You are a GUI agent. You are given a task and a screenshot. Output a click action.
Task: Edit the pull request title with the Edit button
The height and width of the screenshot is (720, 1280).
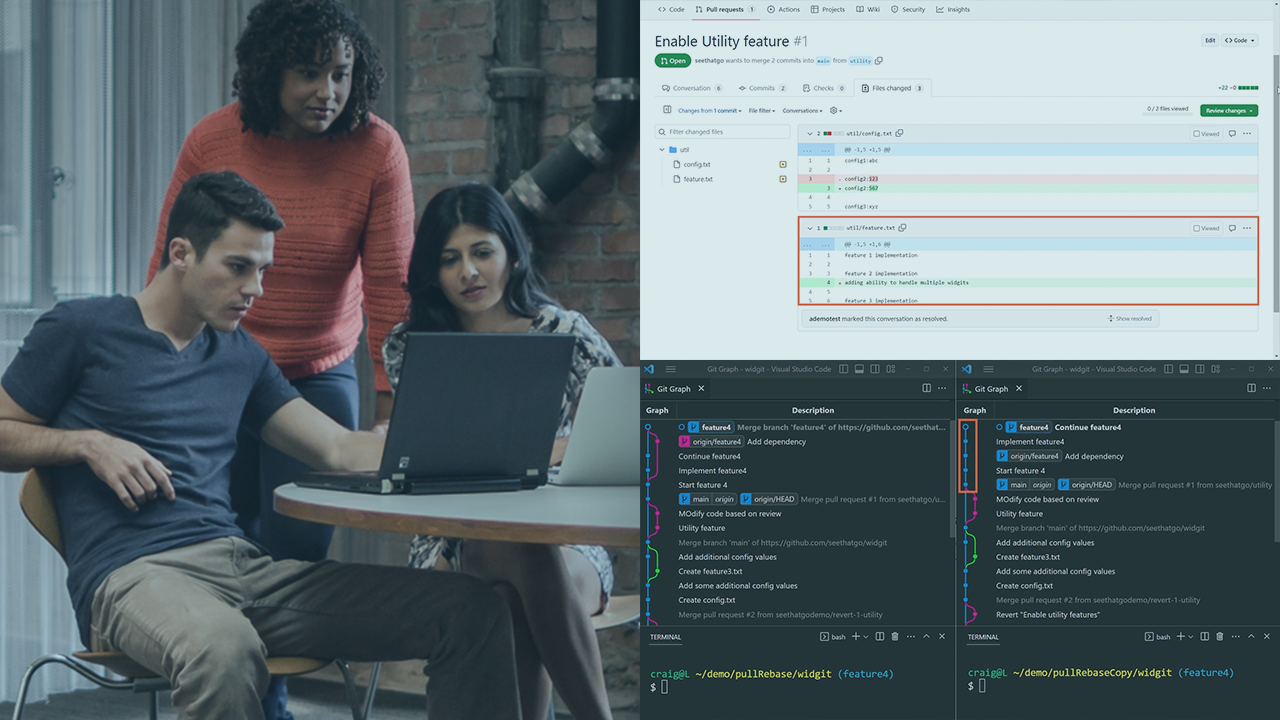coord(1209,40)
